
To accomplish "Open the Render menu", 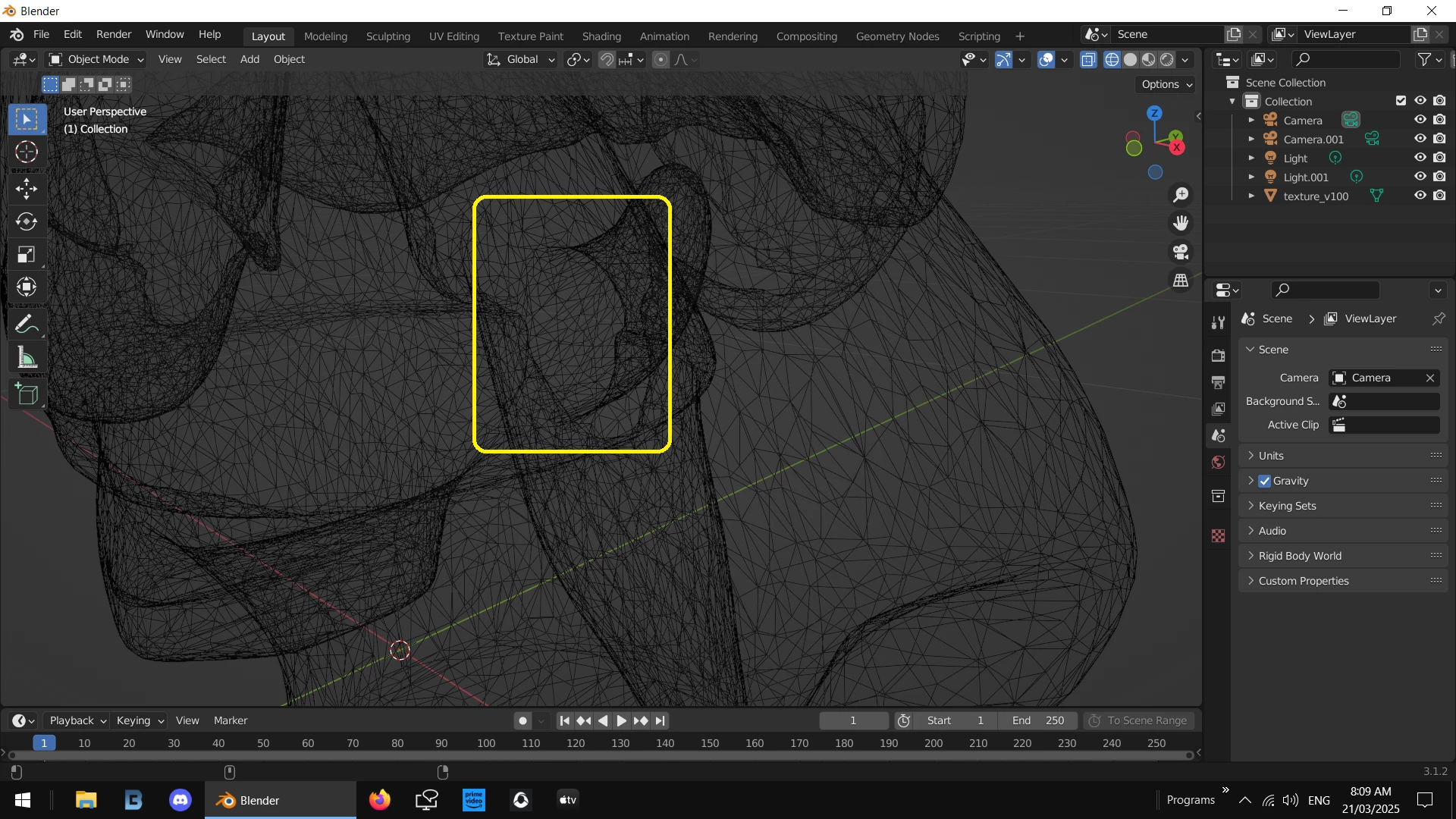I will pos(114,35).
